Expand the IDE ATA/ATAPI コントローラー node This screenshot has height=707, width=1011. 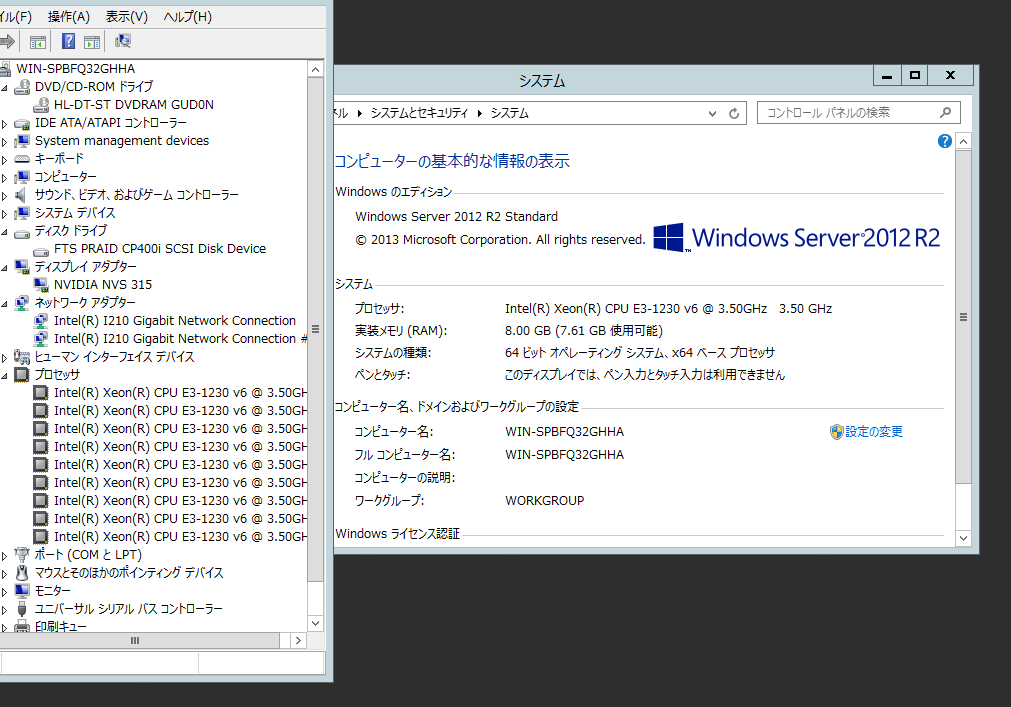[5, 123]
